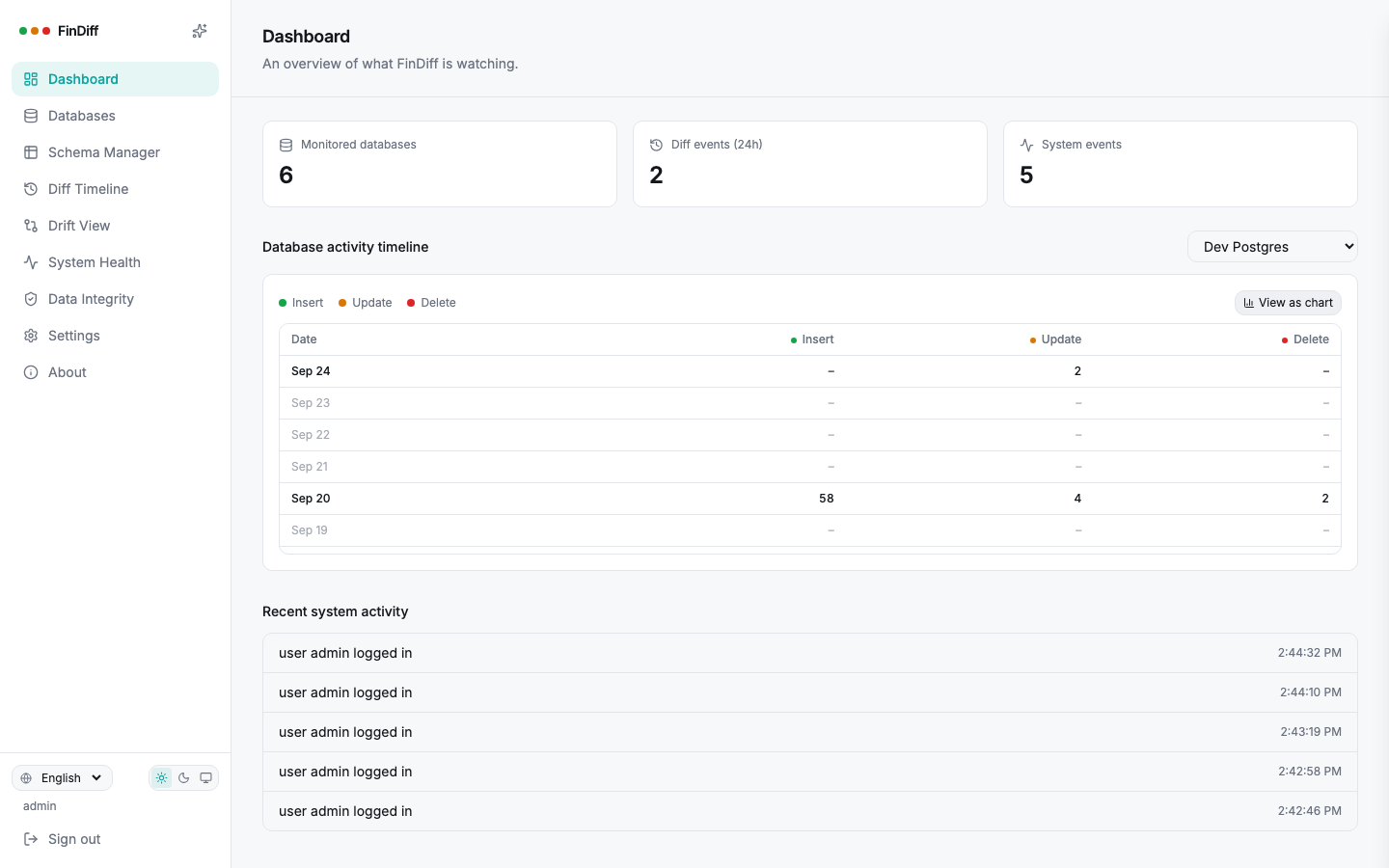Open the Dev Postgres database dropdown
1389x868 pixels.
[1272, 247]
